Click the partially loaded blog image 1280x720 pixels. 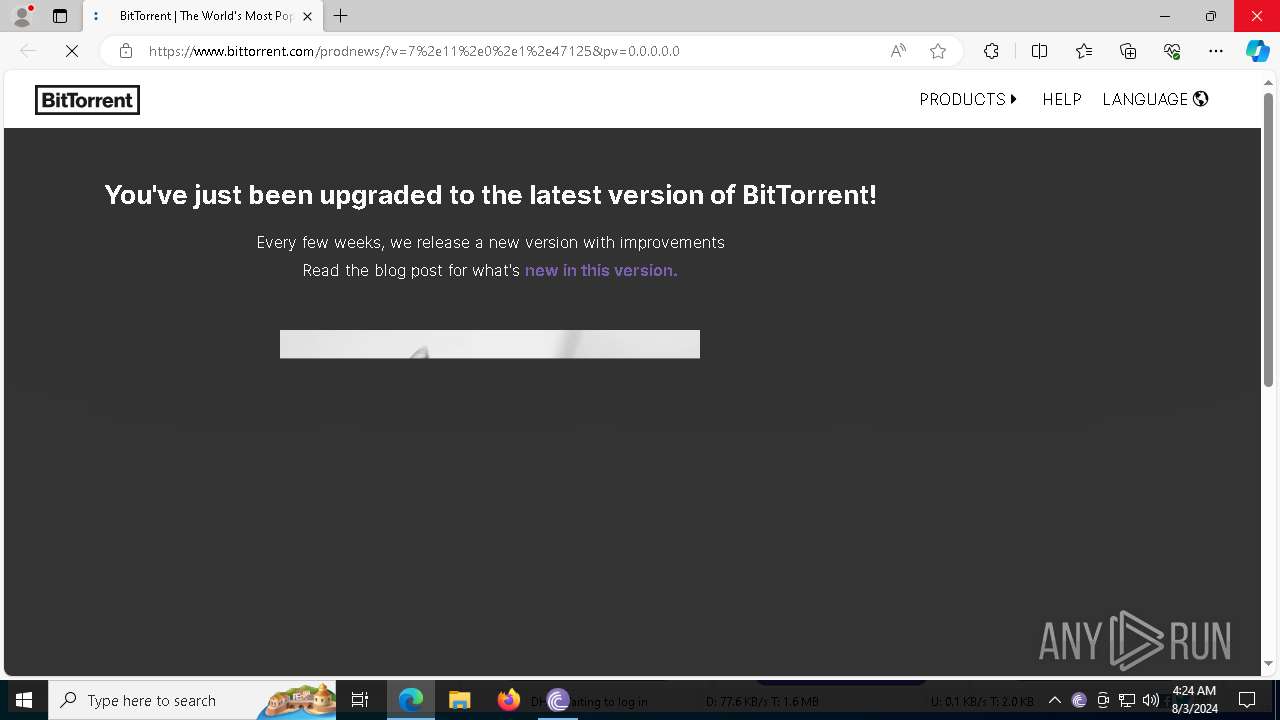(x=490, y=344)
